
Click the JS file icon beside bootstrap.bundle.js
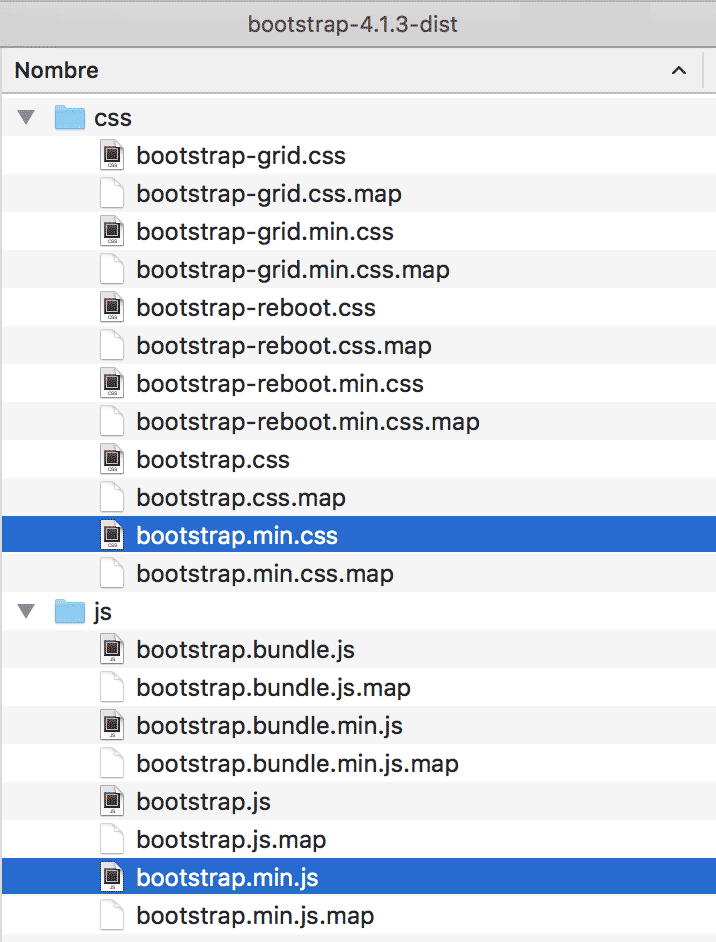[x=111, y=649]
